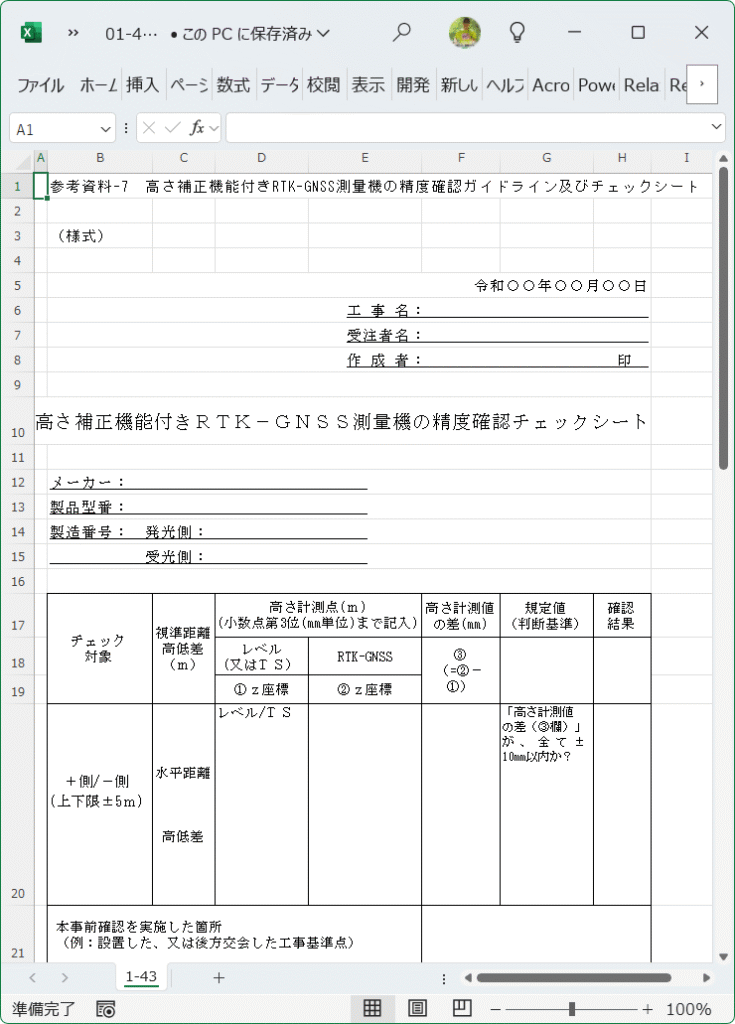735x1024 pixels.
Task: Click the confirm entry checkmark icon
Action: (x=172, y=128)
